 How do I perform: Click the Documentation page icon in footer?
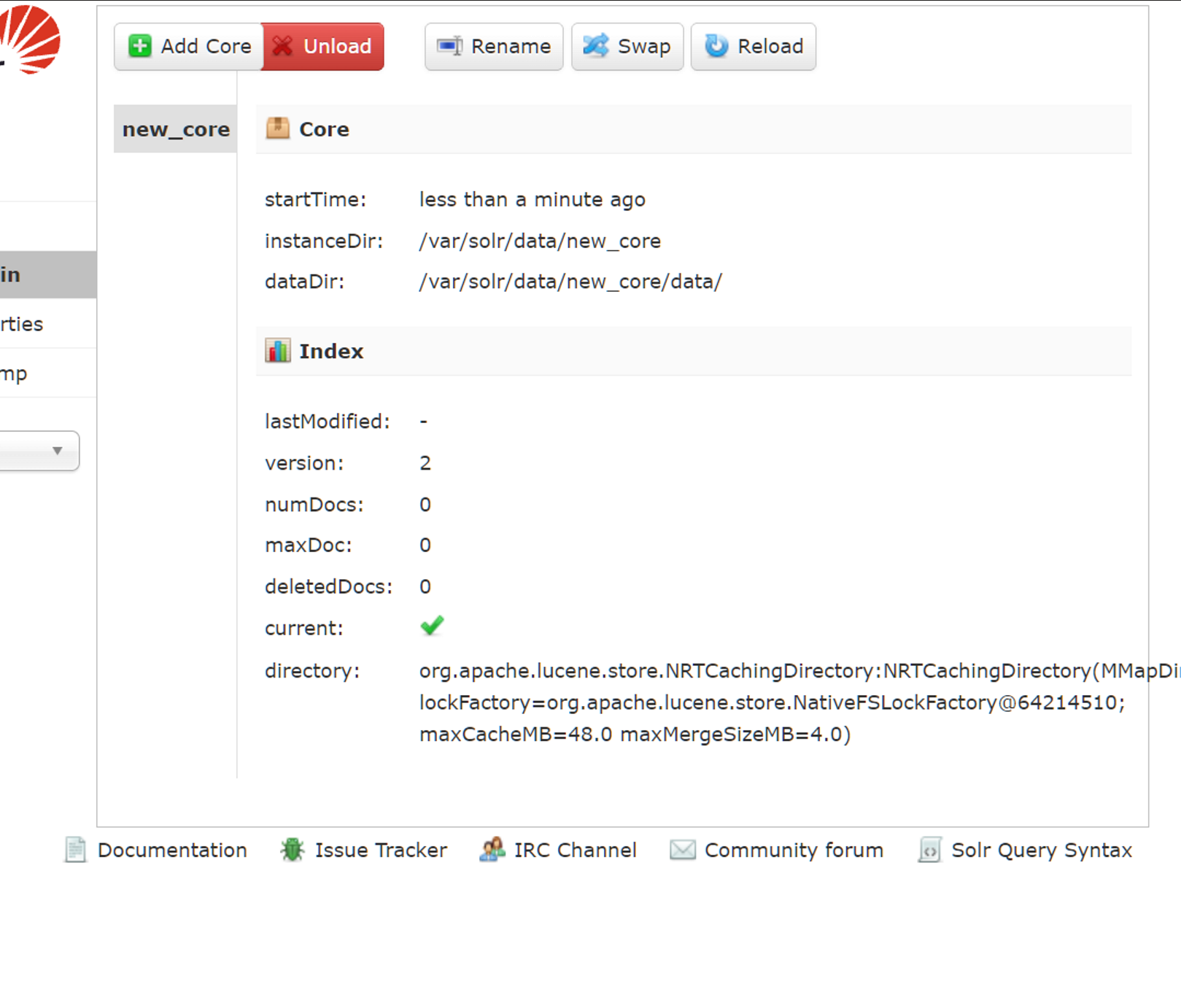75,850
